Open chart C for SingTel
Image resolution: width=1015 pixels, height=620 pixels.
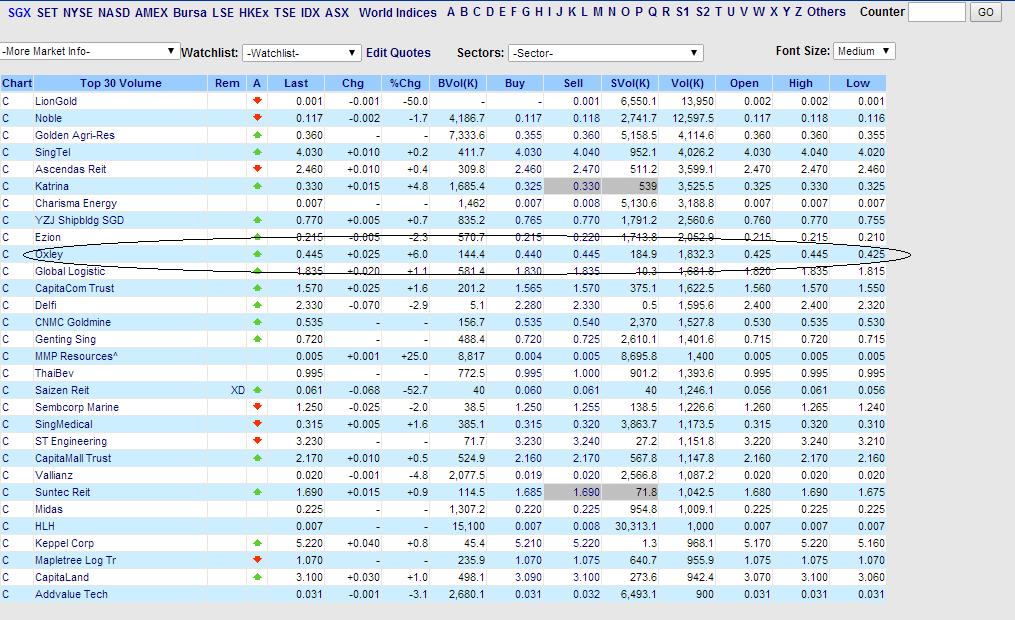(x=6, y=152)
